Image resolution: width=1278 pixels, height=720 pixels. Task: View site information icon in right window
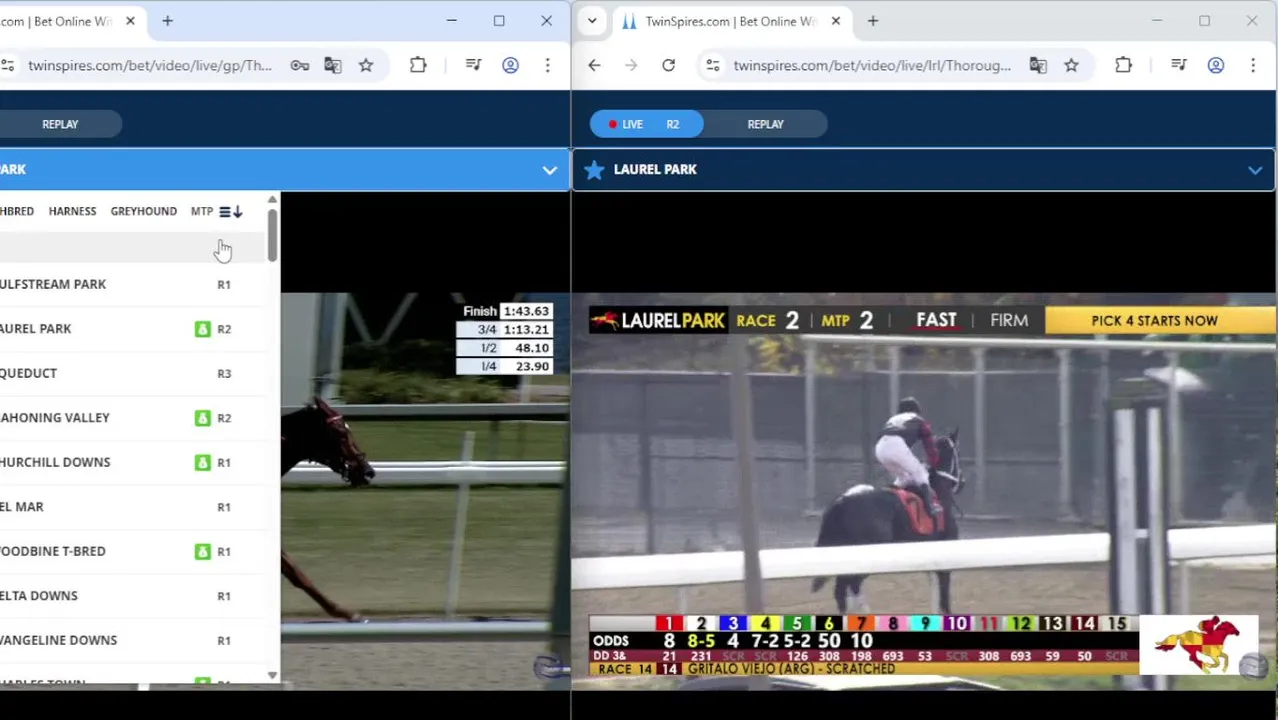point(712,65)
